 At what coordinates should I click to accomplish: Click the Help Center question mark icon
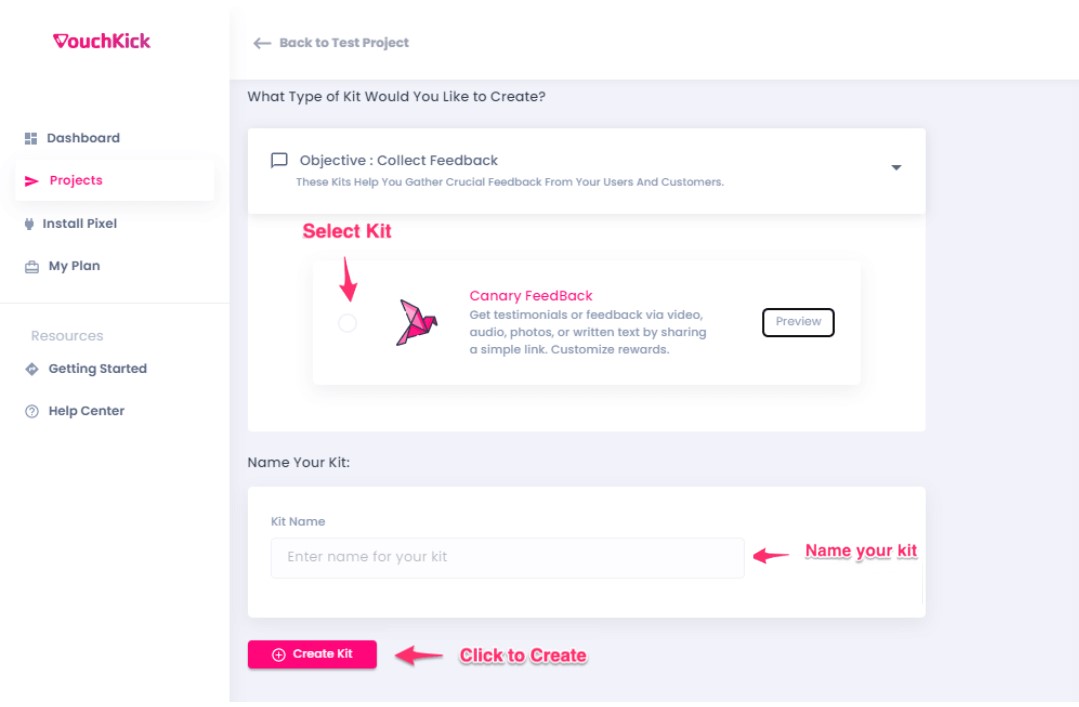point(31,411)
